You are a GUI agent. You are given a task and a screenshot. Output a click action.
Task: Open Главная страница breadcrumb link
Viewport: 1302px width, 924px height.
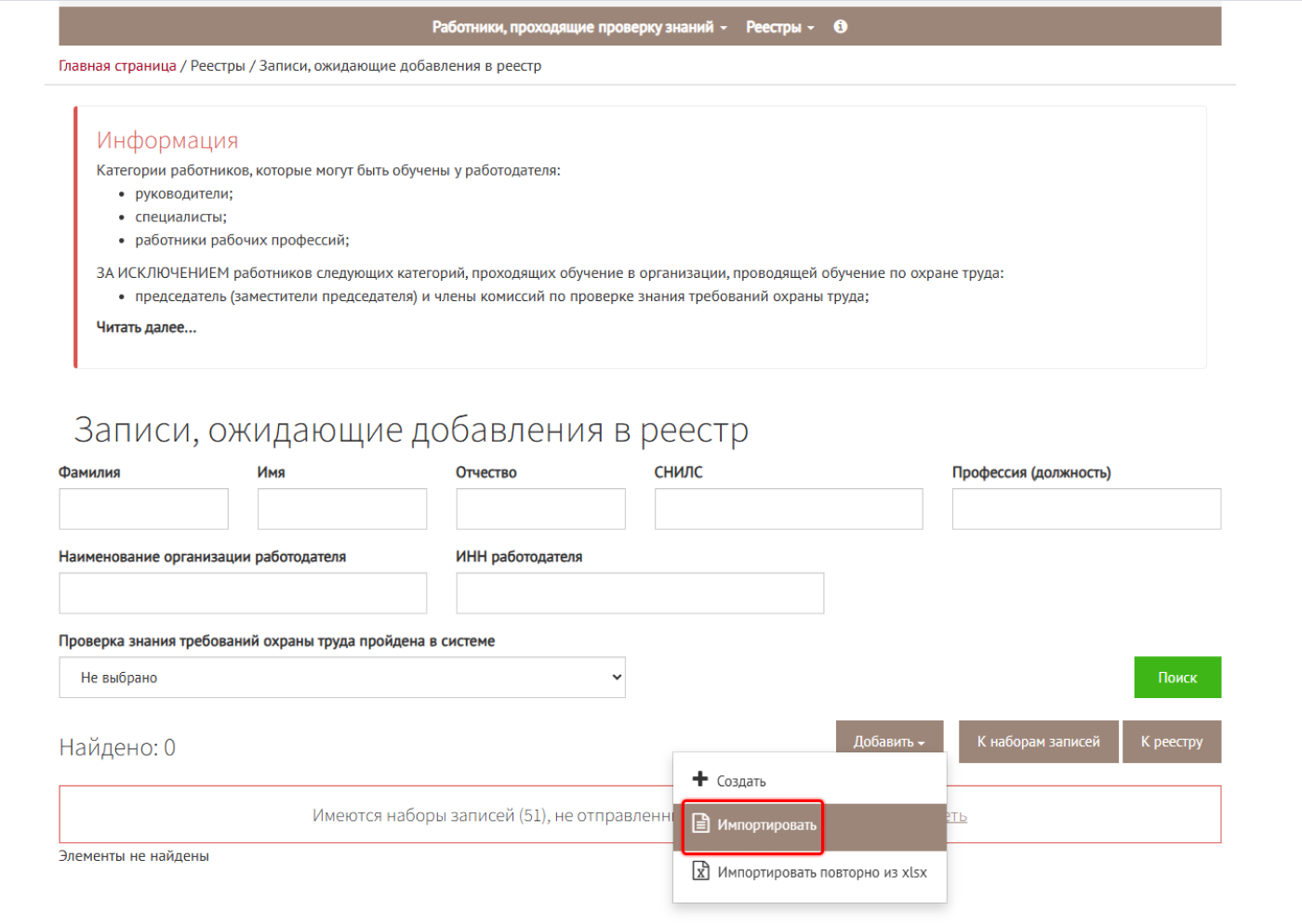(x=117, y=66)
